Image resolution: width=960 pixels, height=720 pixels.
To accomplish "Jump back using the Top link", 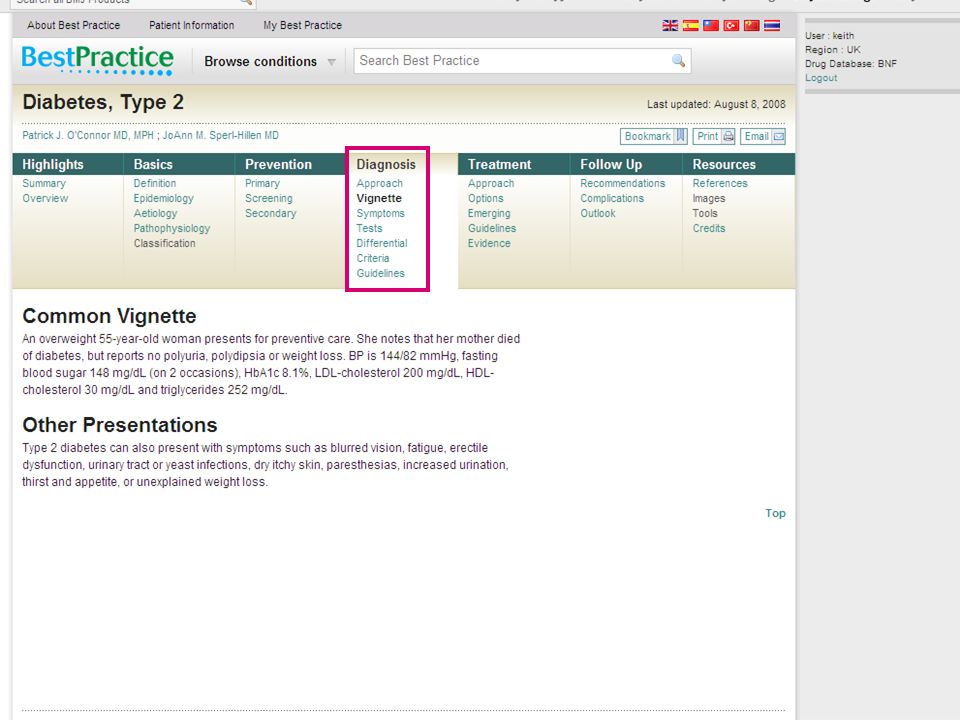I will click(775, 513).
